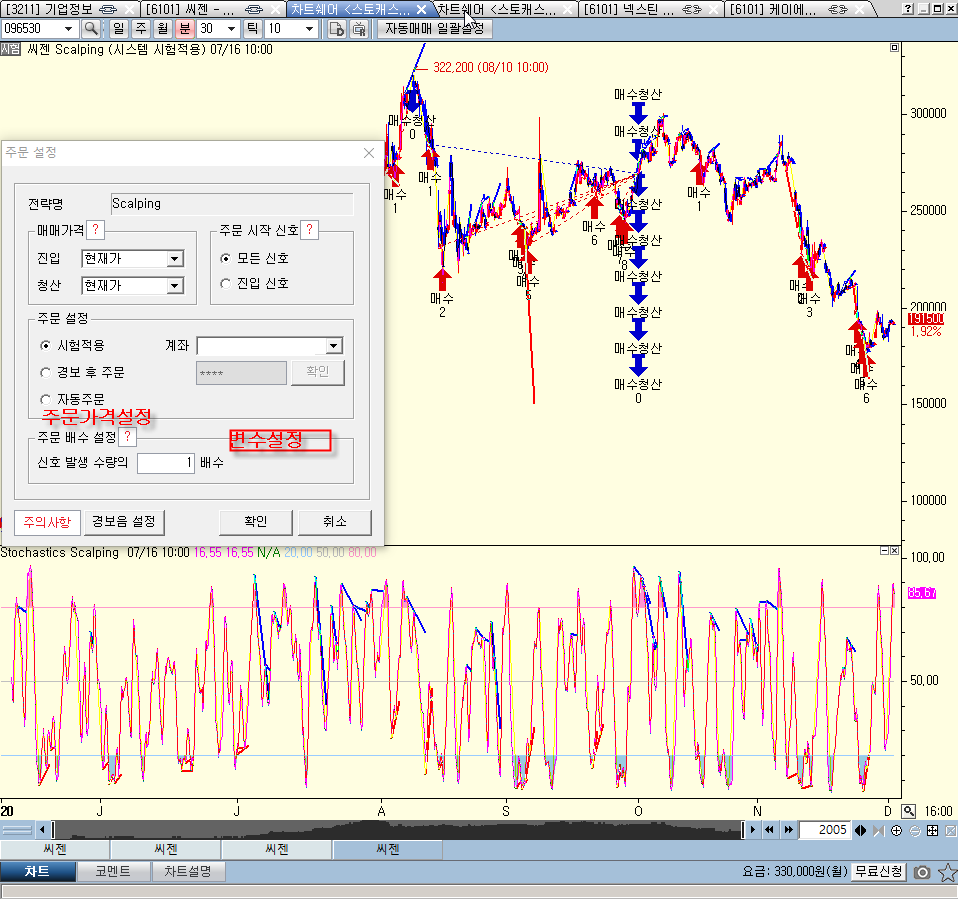Click the fast-forward chart scroll icon
The image size is (958, 900).
(786, 830)
